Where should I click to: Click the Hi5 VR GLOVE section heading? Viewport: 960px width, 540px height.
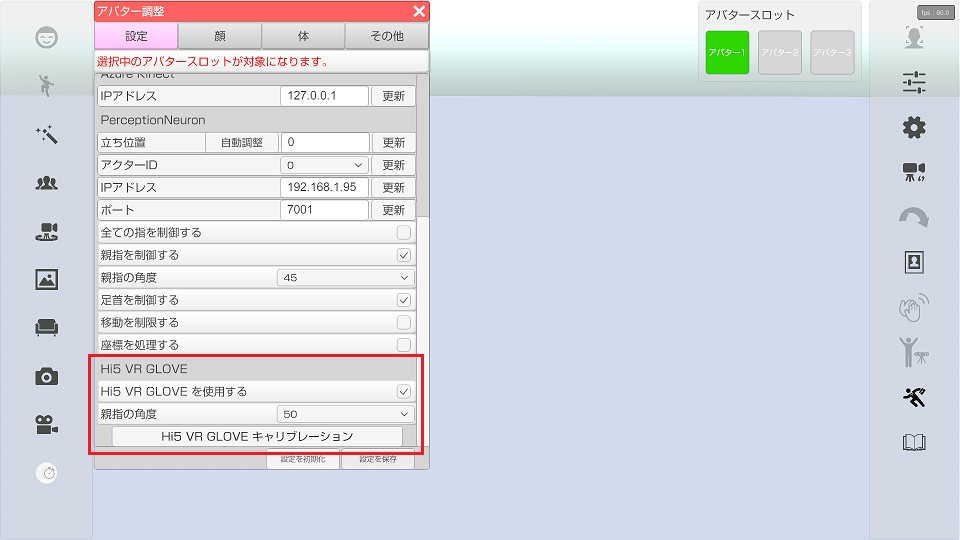144,369
